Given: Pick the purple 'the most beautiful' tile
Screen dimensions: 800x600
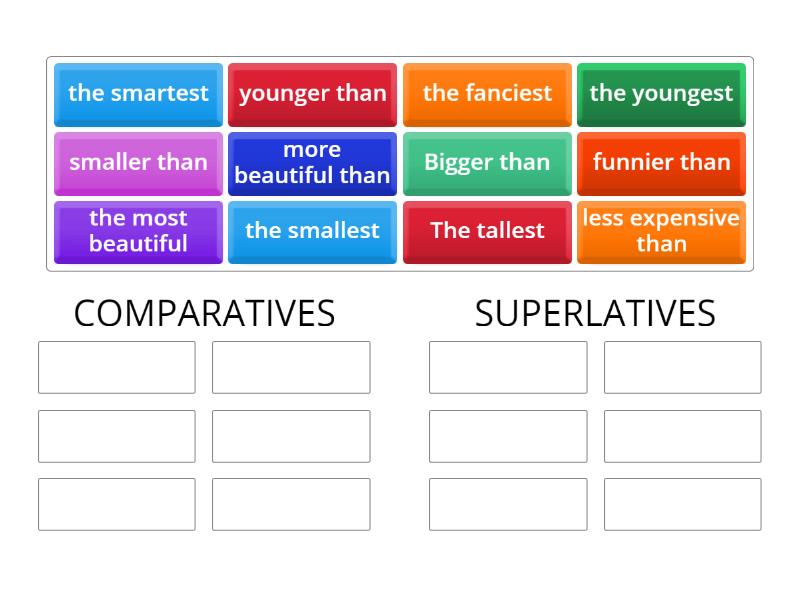Looking at the screenshot, I should (137, 231).
